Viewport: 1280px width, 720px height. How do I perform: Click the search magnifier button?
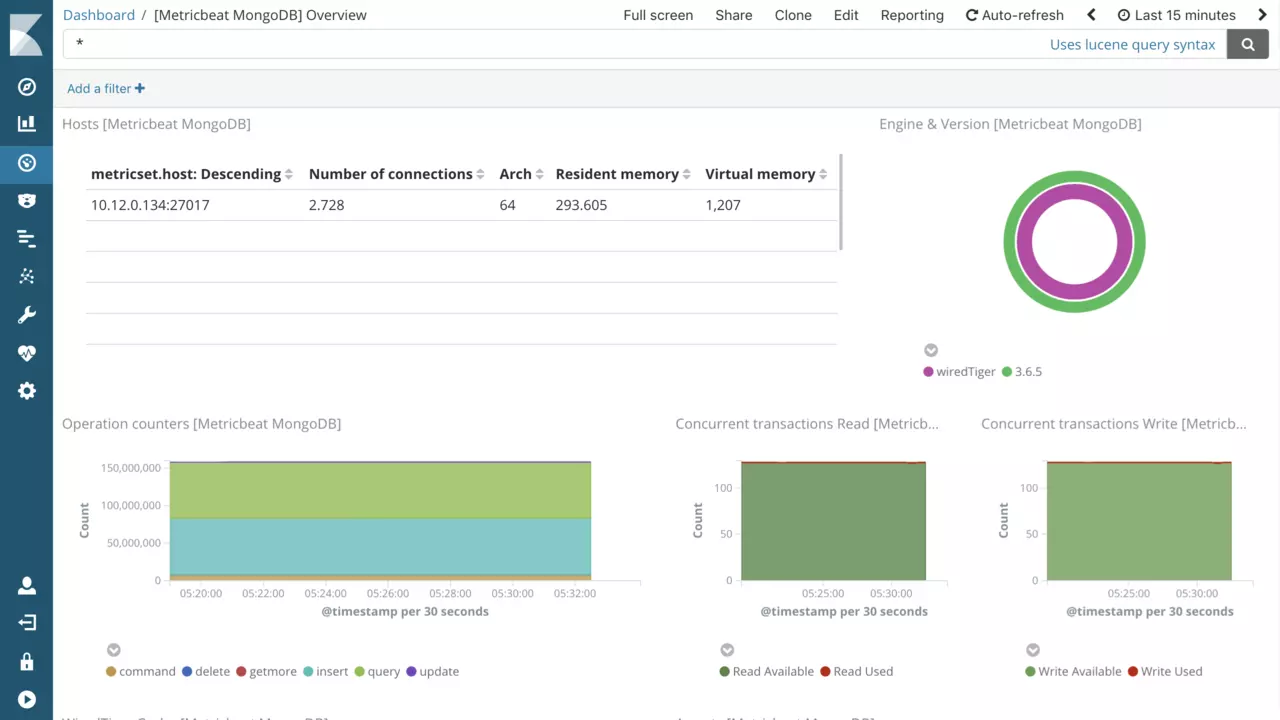tap(1247, 44)
